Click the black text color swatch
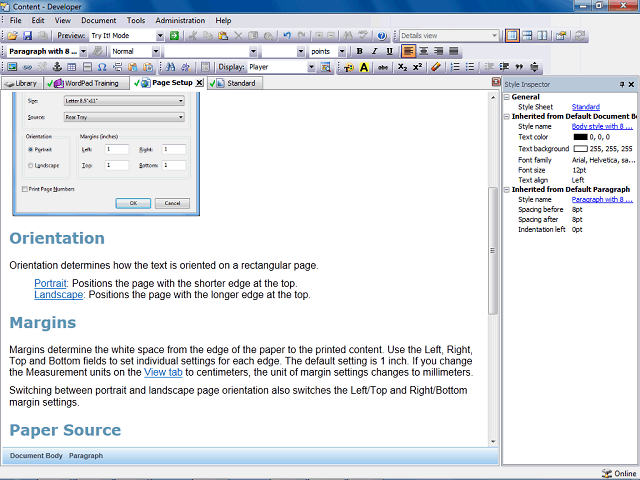Image resolution: width=640 pixels, height=480 pixels. click(x=580, y=137)
